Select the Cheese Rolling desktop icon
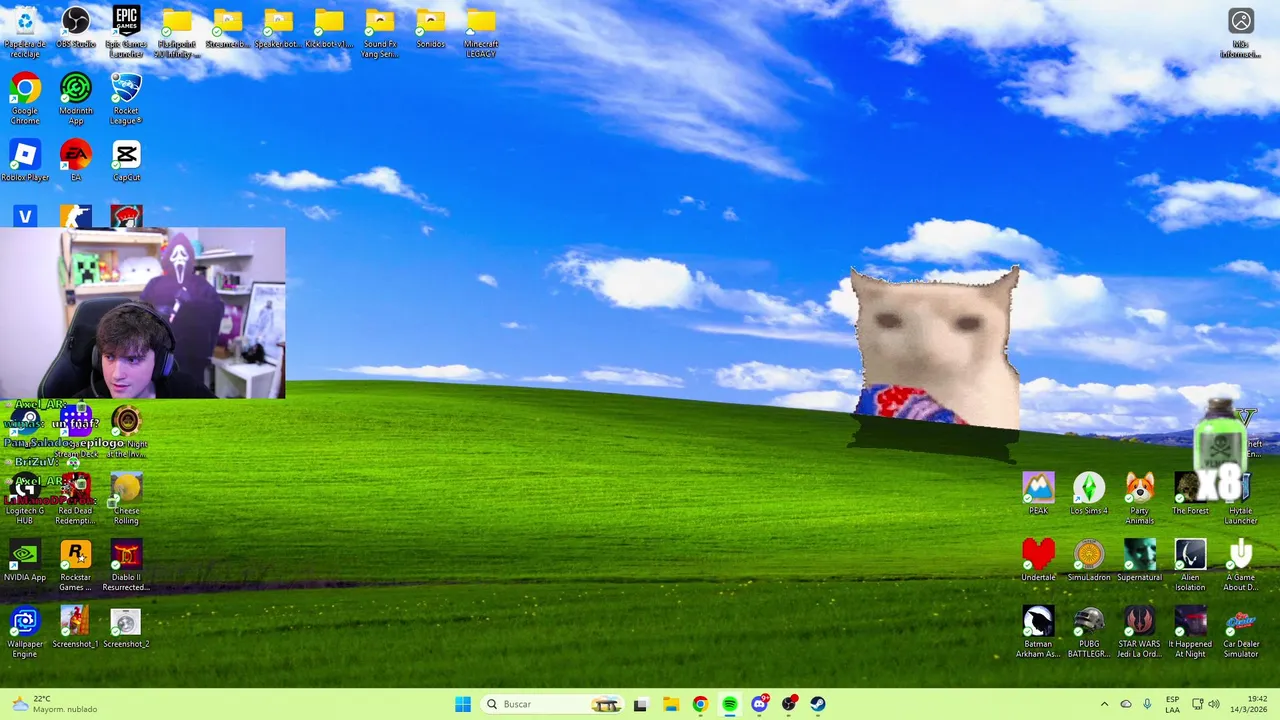This screenshot has height=720, width=1280. pos(126,499)
